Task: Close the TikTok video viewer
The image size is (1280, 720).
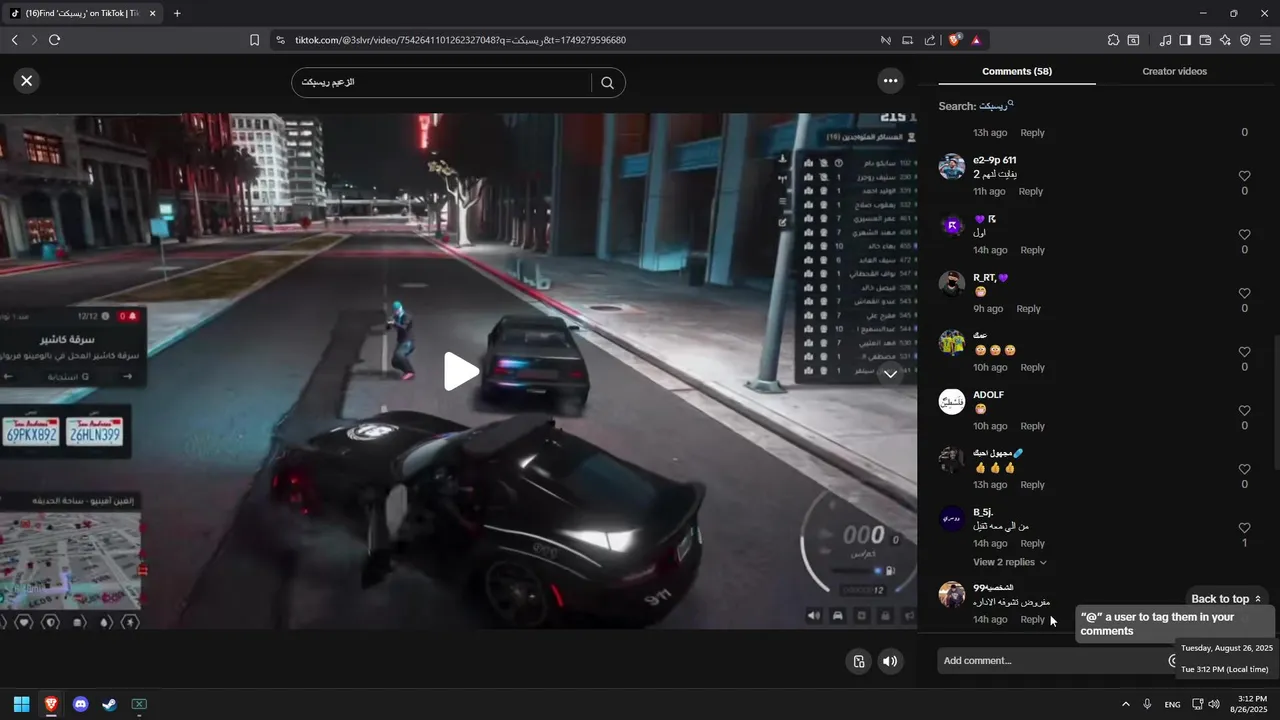Action: click(27, 81)
